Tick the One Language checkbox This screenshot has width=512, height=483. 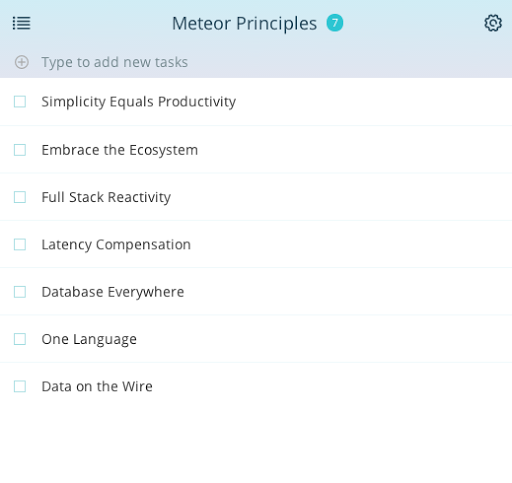pyautogui.click(x=20, y=339)
